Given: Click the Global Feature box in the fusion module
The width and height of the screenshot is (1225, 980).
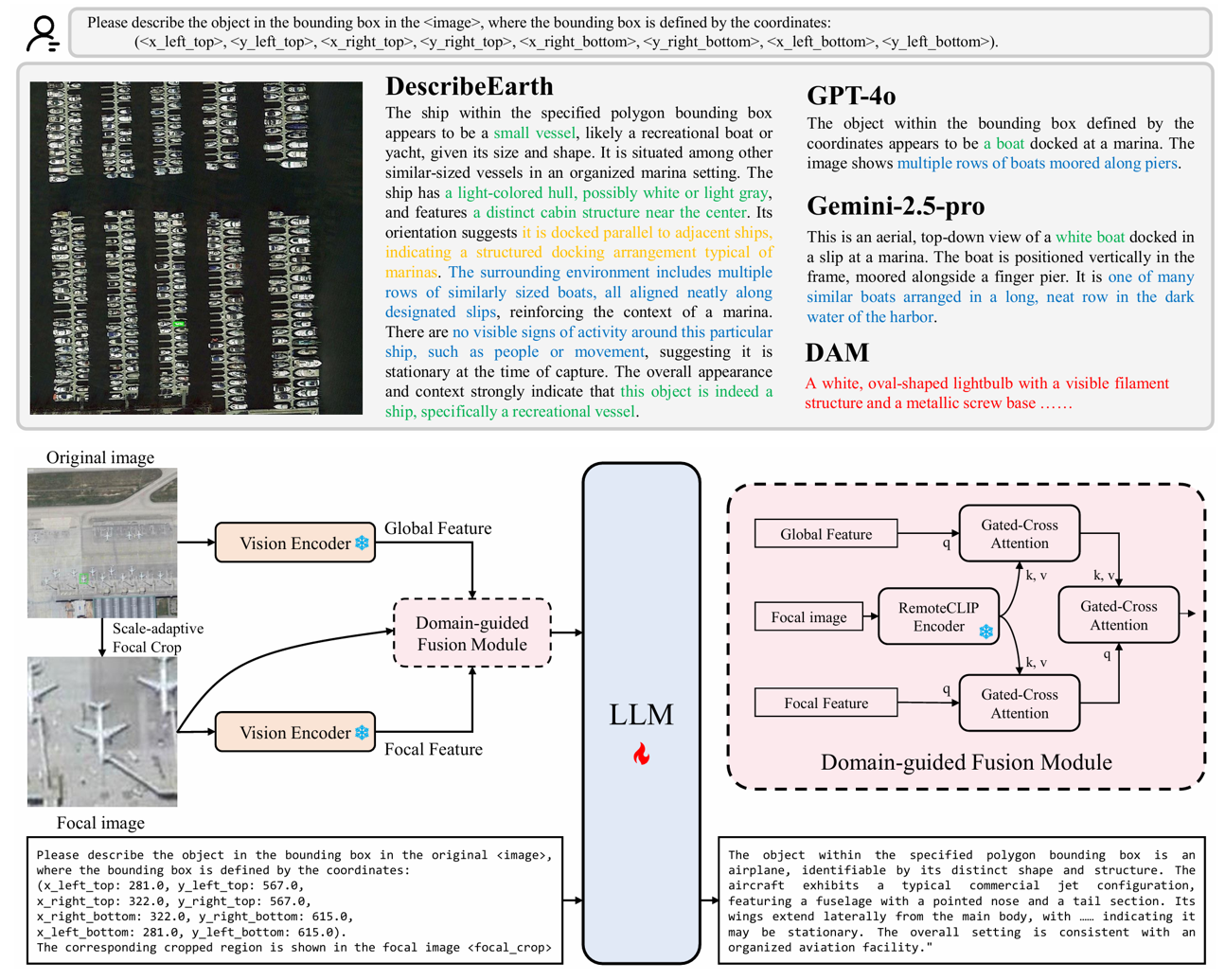Looking at the screenshot, I should point(826,534).
